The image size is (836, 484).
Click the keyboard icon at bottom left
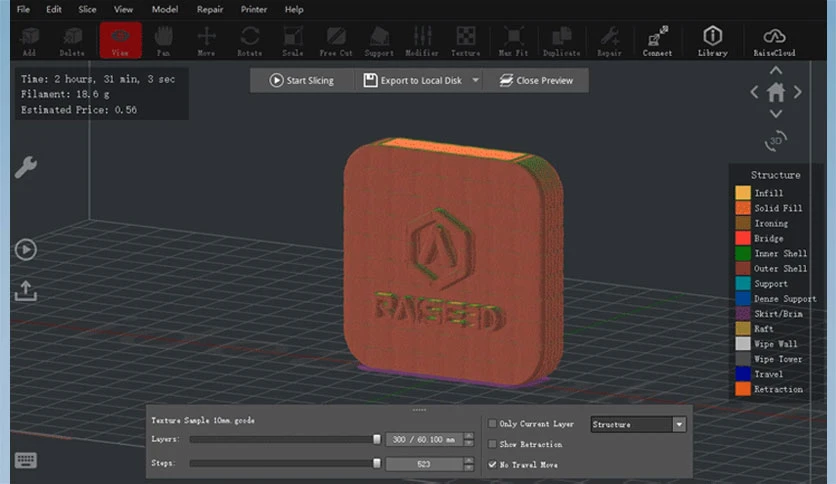click(26, 460)
